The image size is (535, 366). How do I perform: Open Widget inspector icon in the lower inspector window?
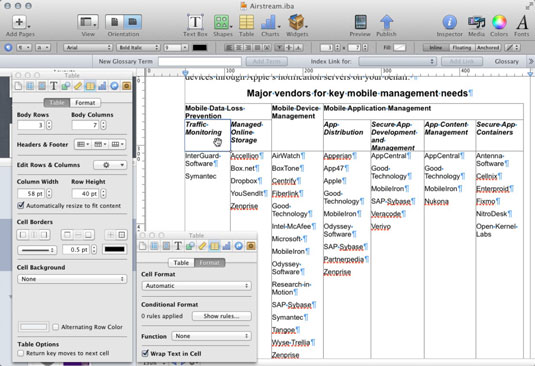pos(251,246)
